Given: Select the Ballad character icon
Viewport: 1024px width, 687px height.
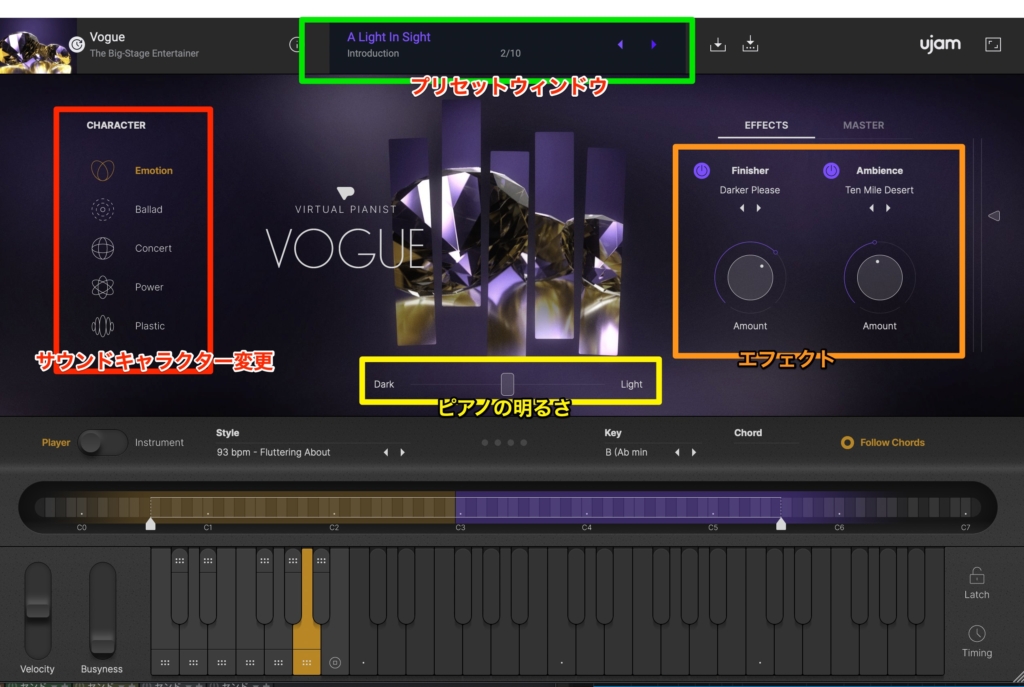Looking at the screenshot, I should click(101, 209).
